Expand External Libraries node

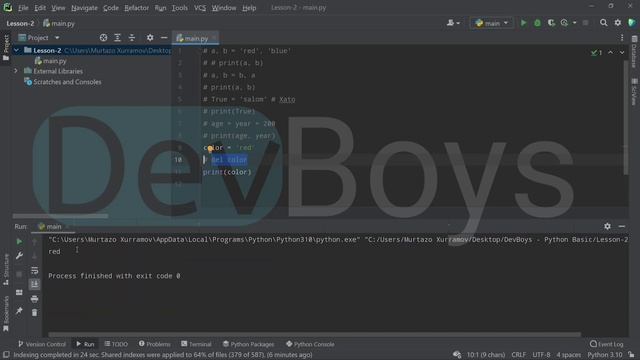pyautogui.click(x=16, y=71)
